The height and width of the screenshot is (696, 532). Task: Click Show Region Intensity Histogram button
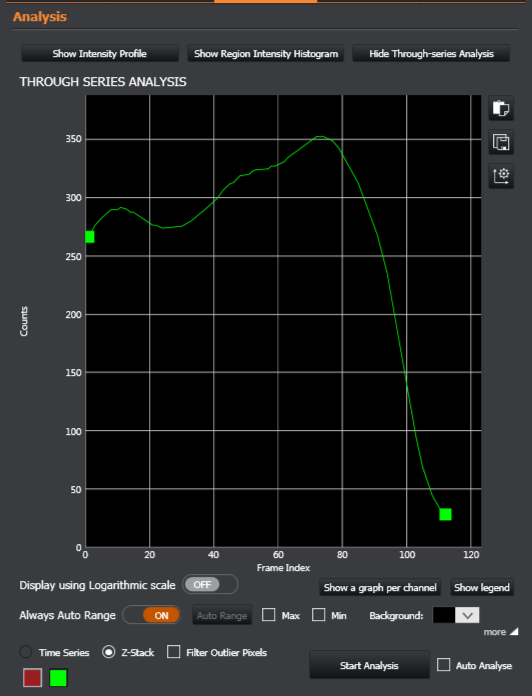tap(266, 54)
